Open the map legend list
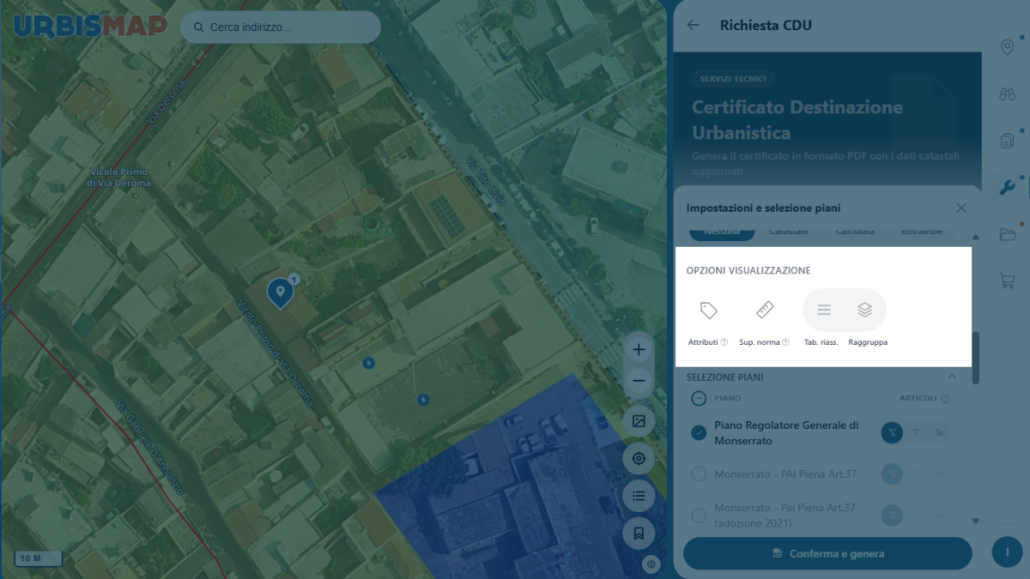 (638, 496)
